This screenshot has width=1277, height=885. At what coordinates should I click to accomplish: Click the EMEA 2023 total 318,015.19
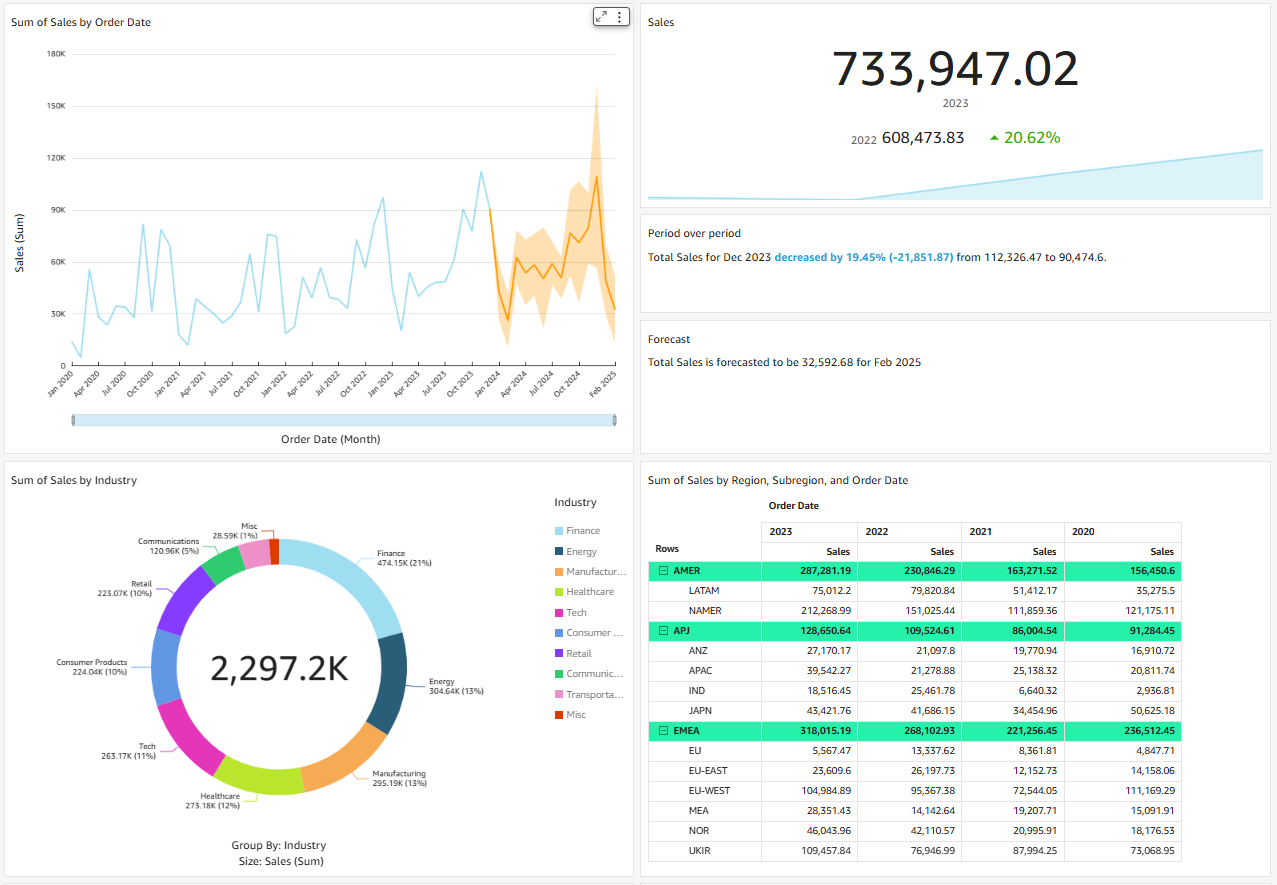(x=825, y=731)
